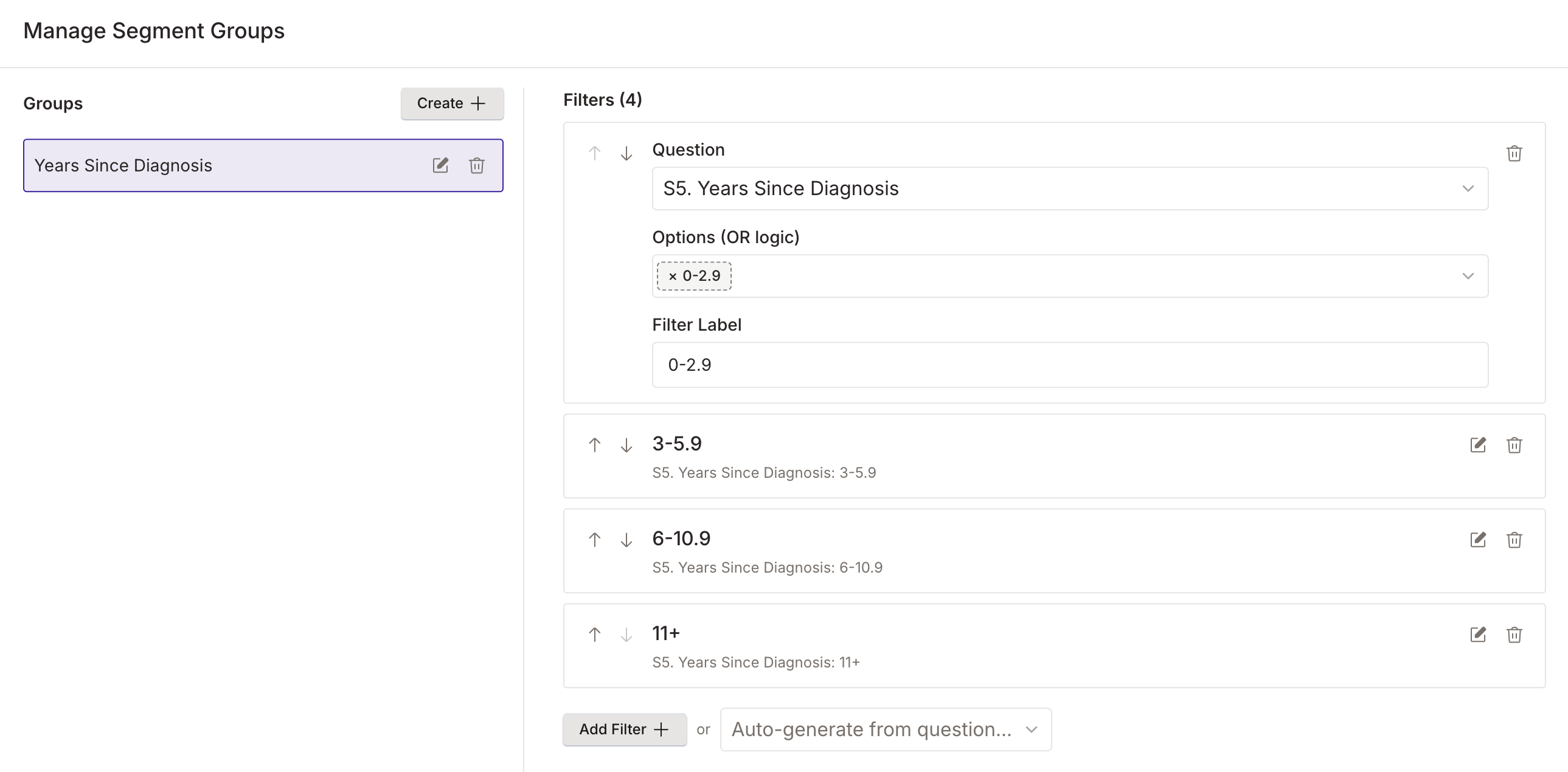Delete the 3-5.9 filter
Image resolution: width=1568 pixels, height=772 pixels.
(x=1514, y=445)
